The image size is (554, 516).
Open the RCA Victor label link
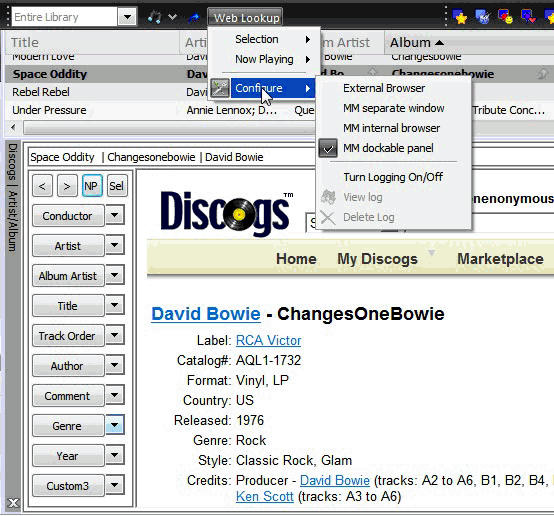[269, 340]
